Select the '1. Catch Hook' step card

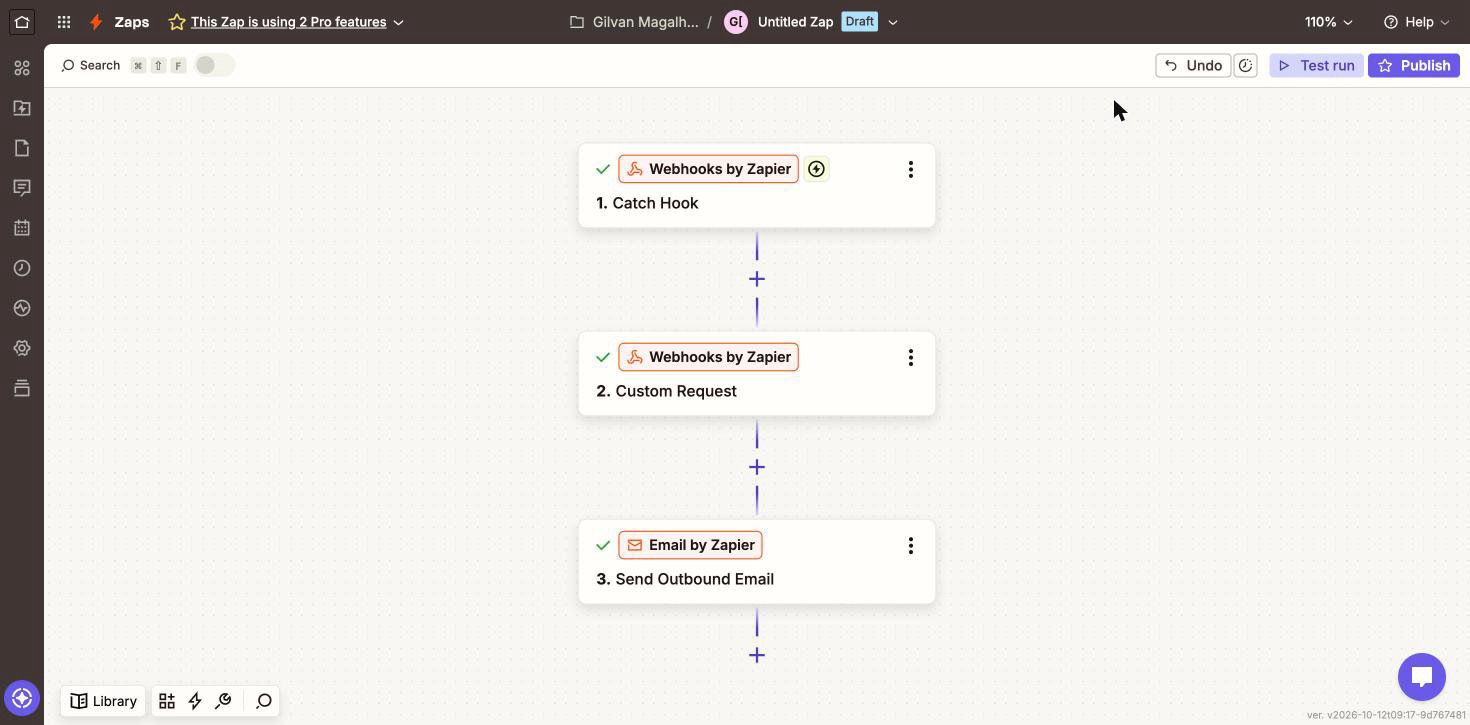pos(757,186)
